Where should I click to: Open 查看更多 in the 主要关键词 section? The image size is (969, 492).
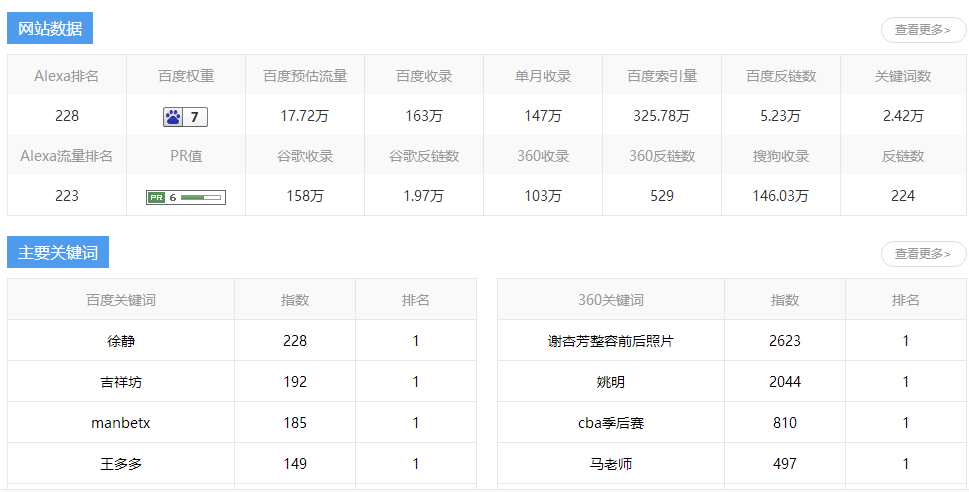(x=923, y=253)
